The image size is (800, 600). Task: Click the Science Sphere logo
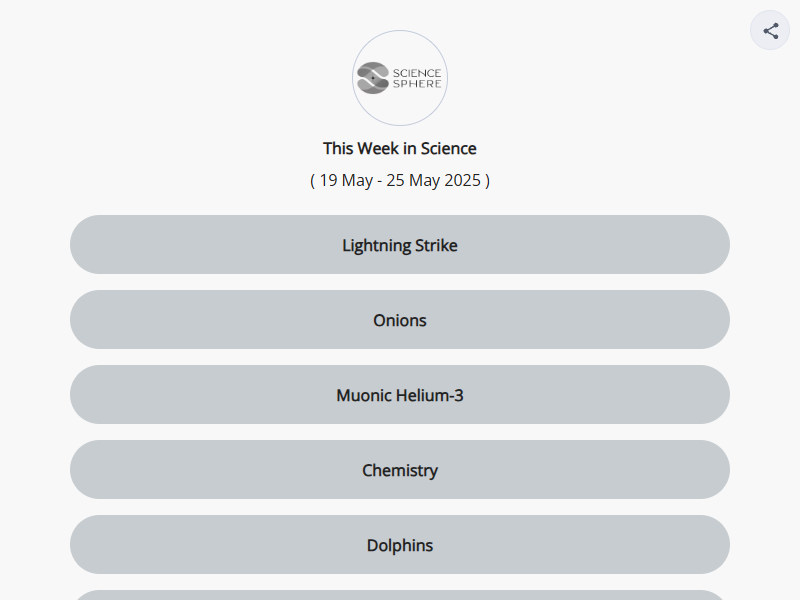click(x=400, y=77)
